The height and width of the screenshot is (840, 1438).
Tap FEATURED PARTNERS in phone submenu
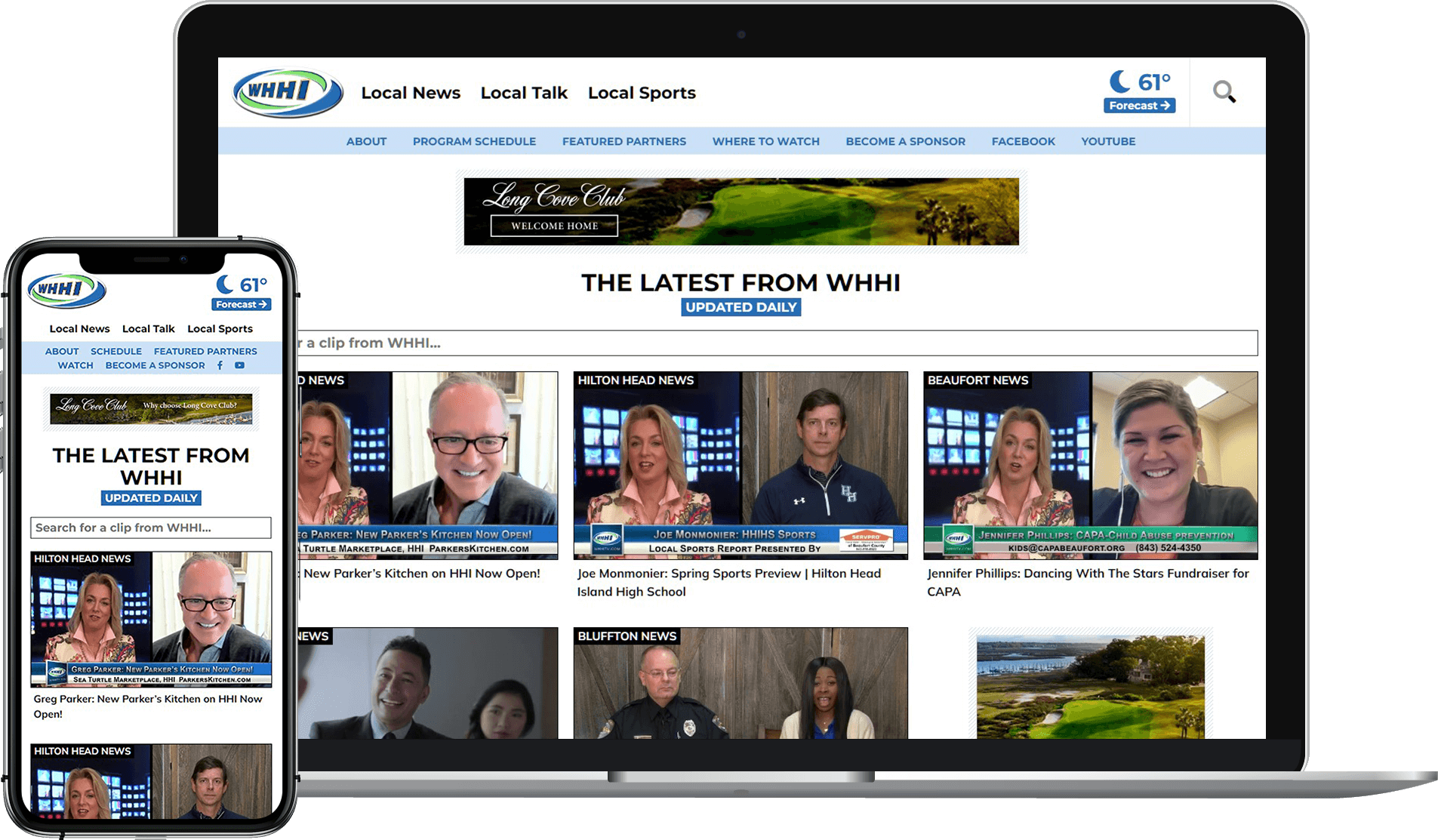205,352
